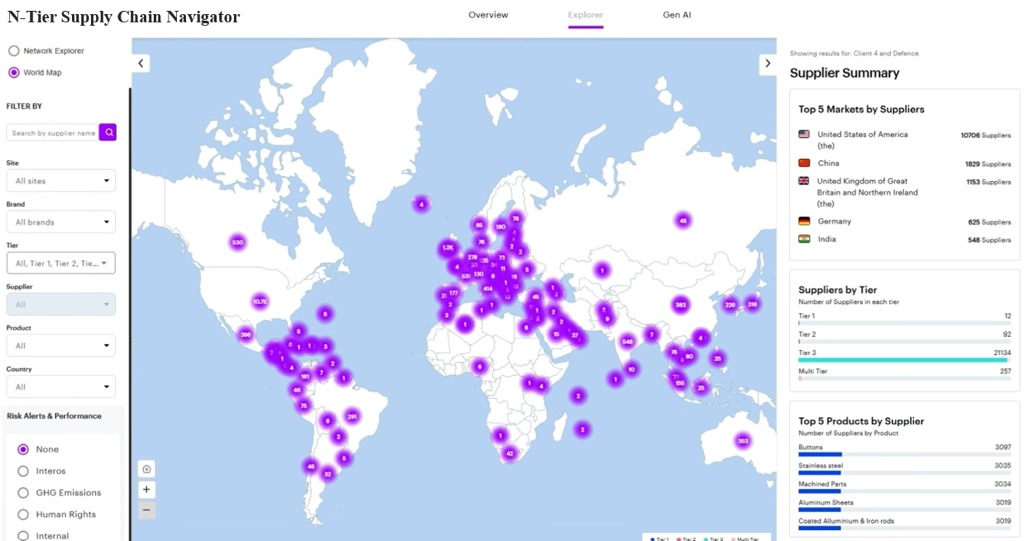
Task: Click the Tier 1 supplier bar
Action: (904, 323)
